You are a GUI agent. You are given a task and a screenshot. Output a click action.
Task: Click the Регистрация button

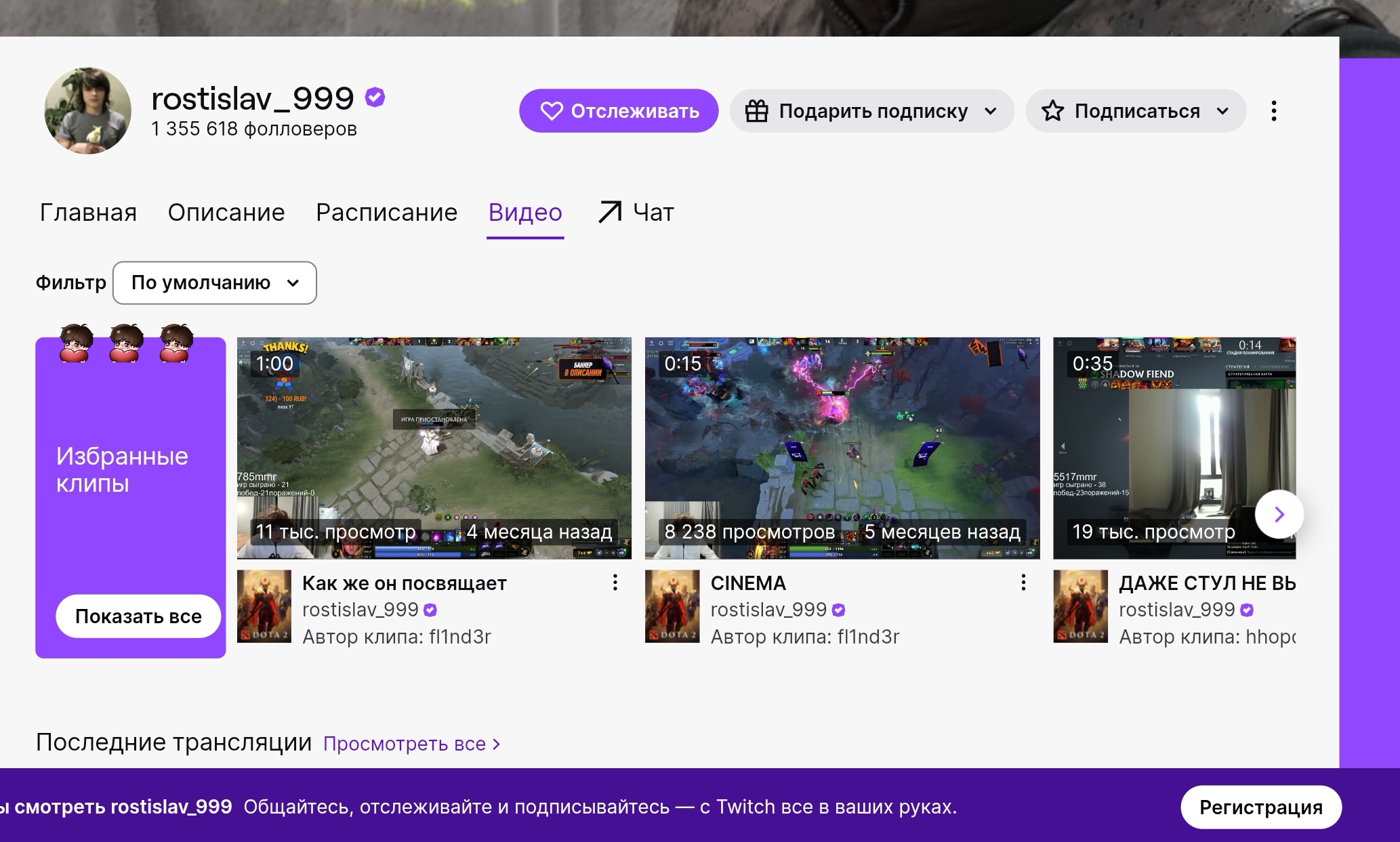point(1261,807)
